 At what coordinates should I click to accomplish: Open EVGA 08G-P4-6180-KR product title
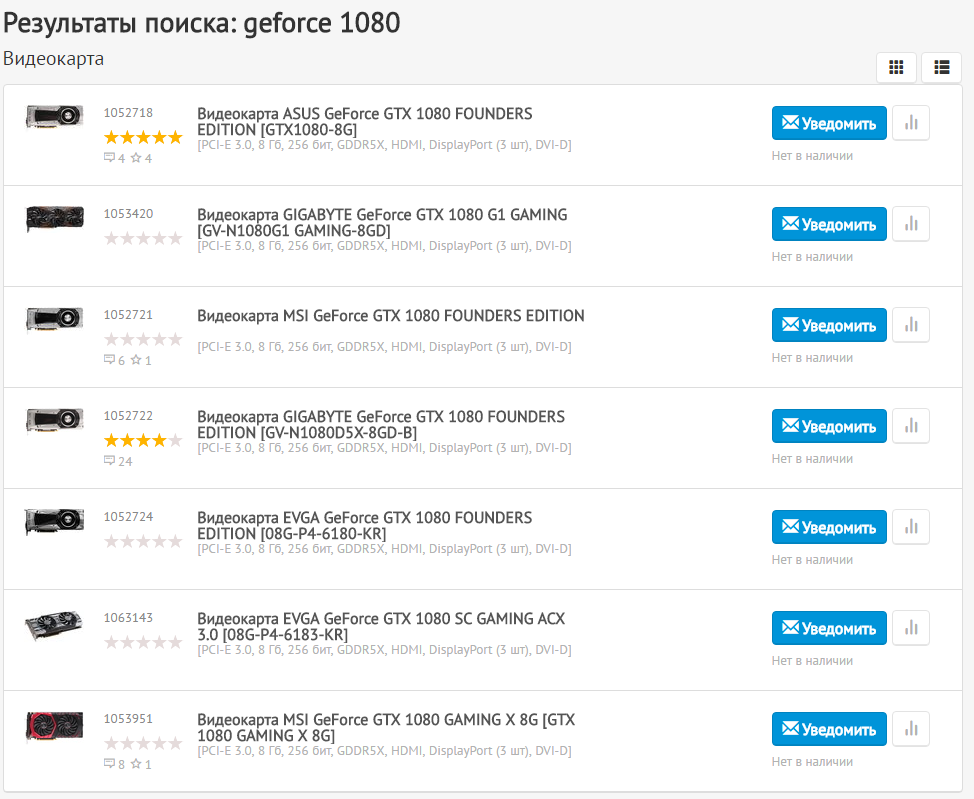coord(365,526)
